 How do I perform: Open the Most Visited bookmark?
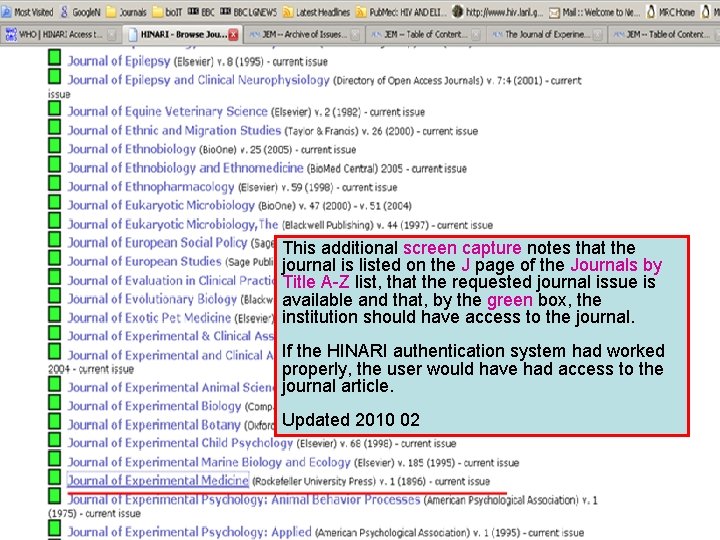pos(28,12)
